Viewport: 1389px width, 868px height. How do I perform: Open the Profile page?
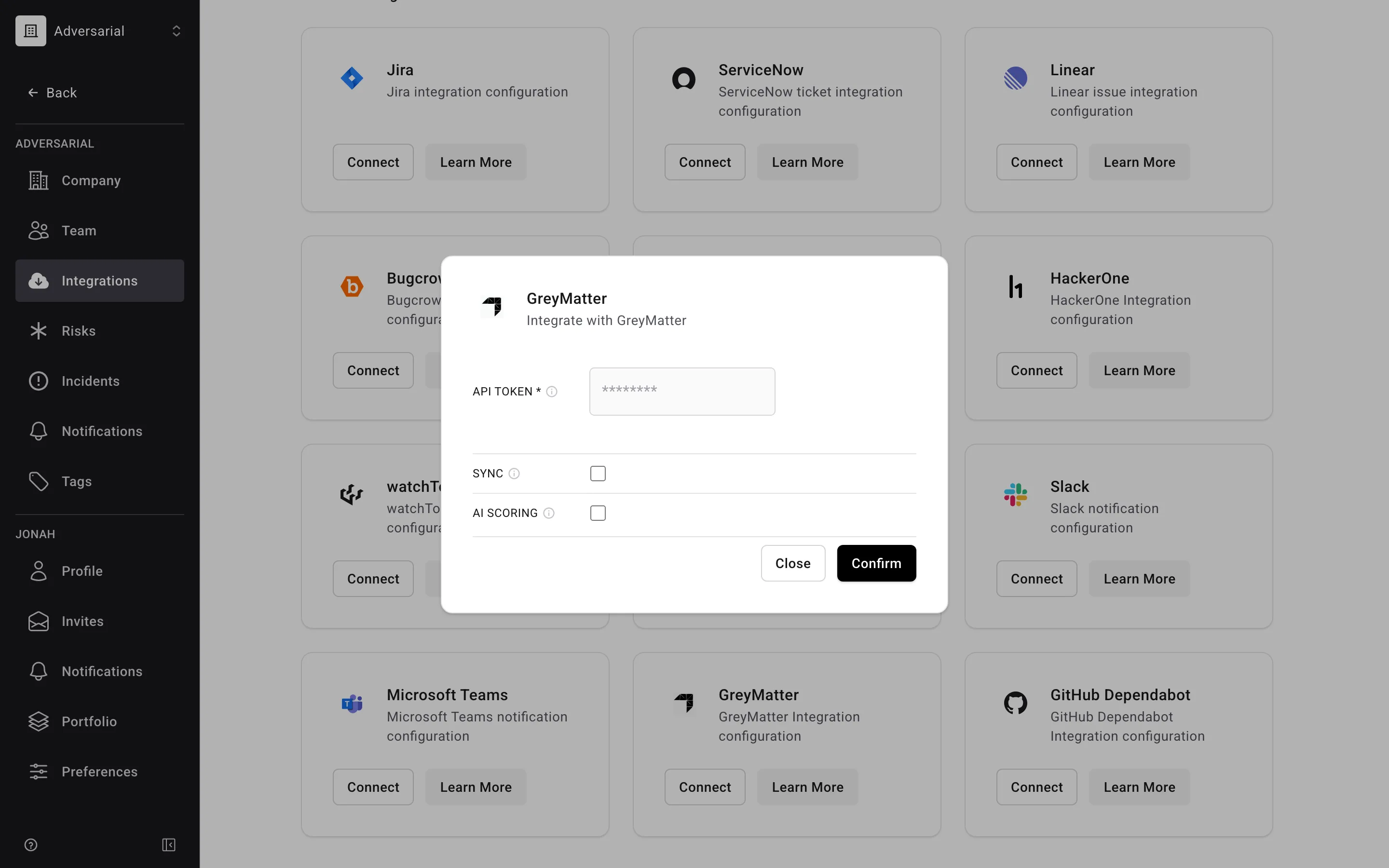click(x=99, y=571)
